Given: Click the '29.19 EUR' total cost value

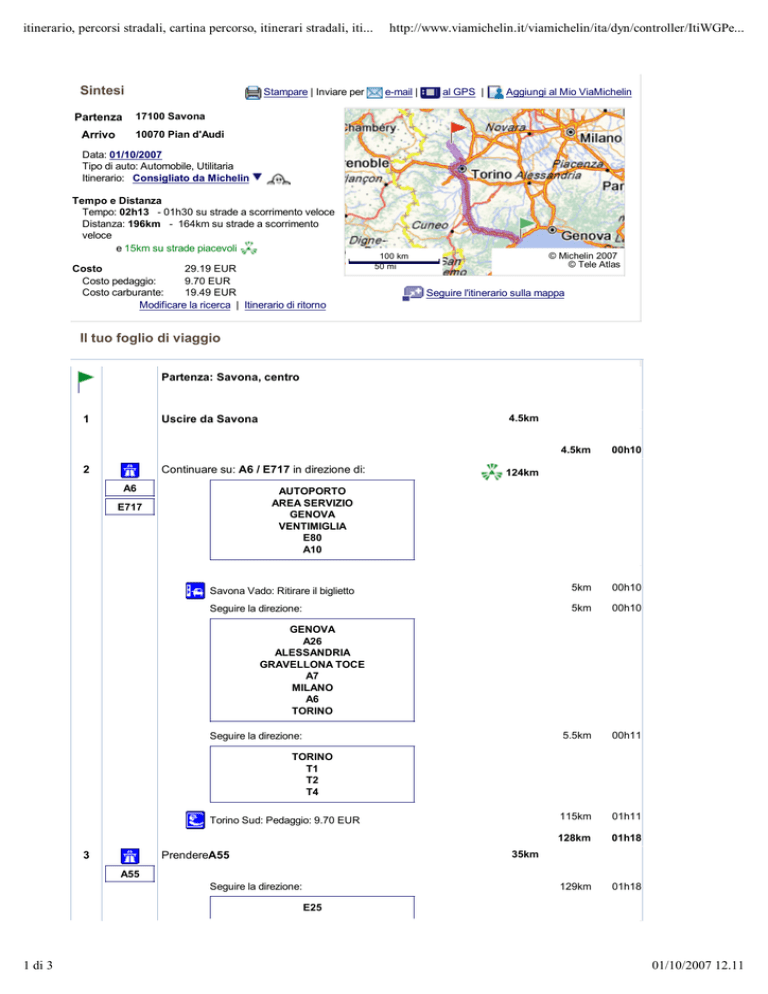Looking at the screenshot, I should tap(211, 269).
